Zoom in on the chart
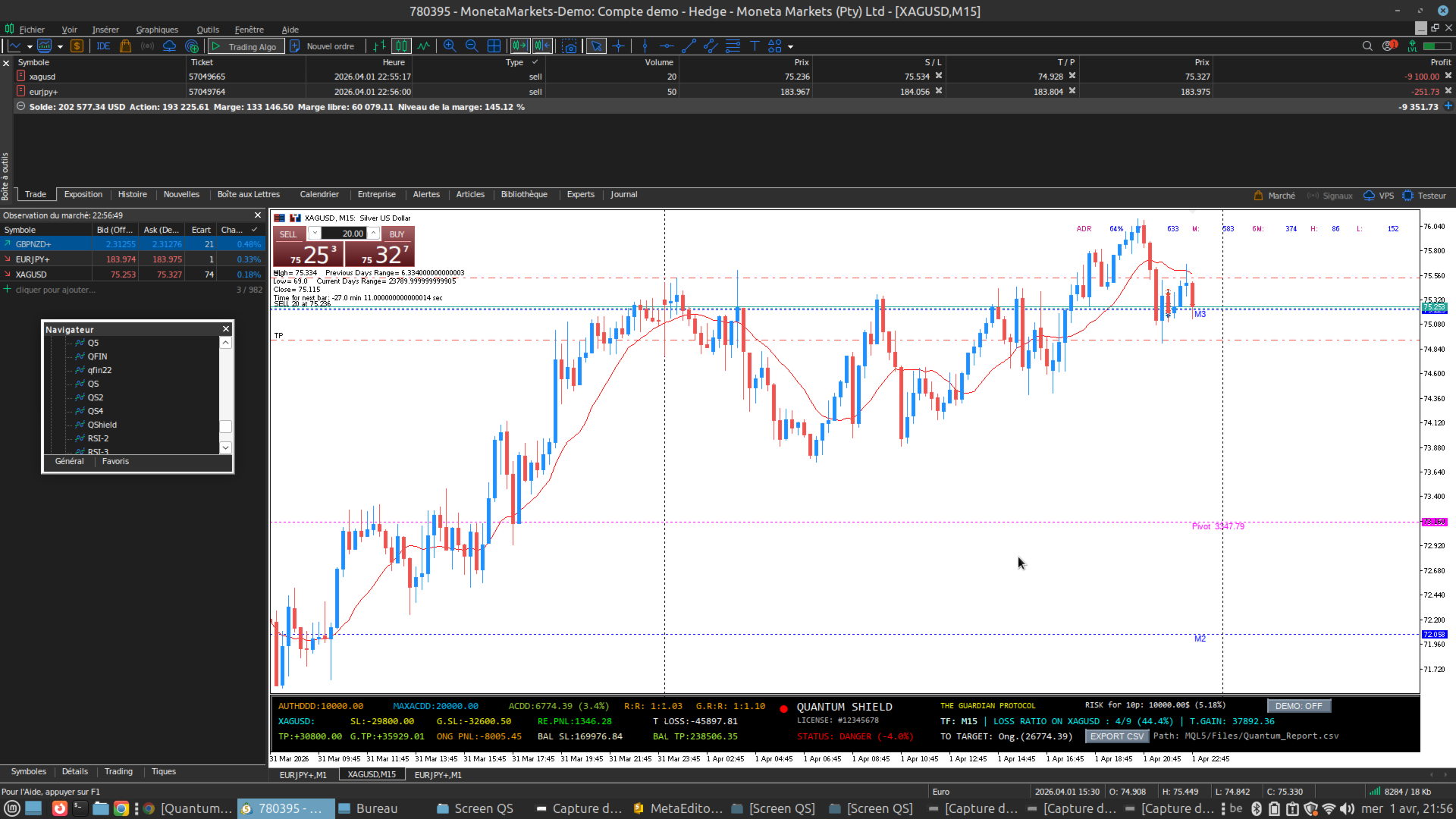This screenshot has width=1456, height=819. pyautogui.click(x=450, y=46)
